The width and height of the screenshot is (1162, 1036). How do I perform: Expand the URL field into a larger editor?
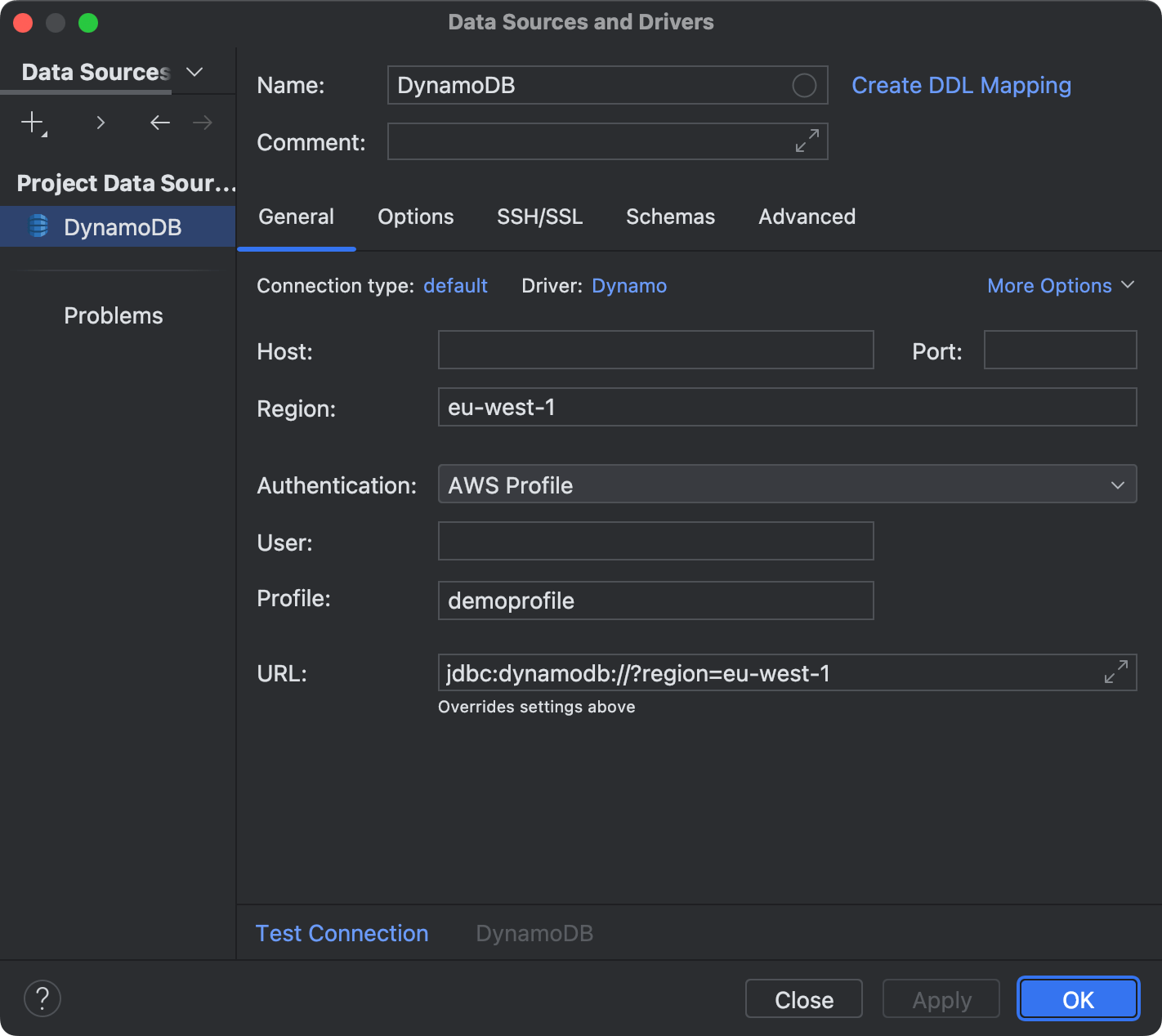pyautogui.click(x=1116, y=672)
